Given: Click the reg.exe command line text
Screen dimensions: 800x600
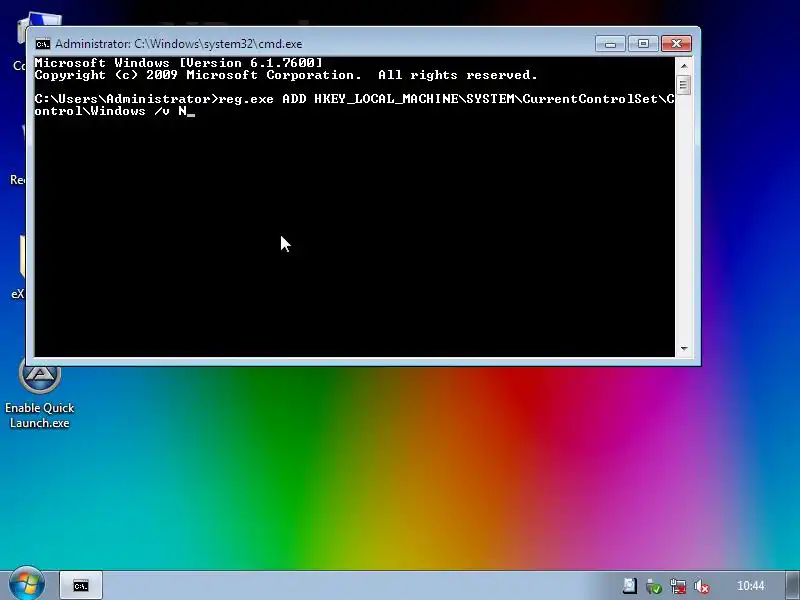Looking at the screenshot, I should 355,105.
